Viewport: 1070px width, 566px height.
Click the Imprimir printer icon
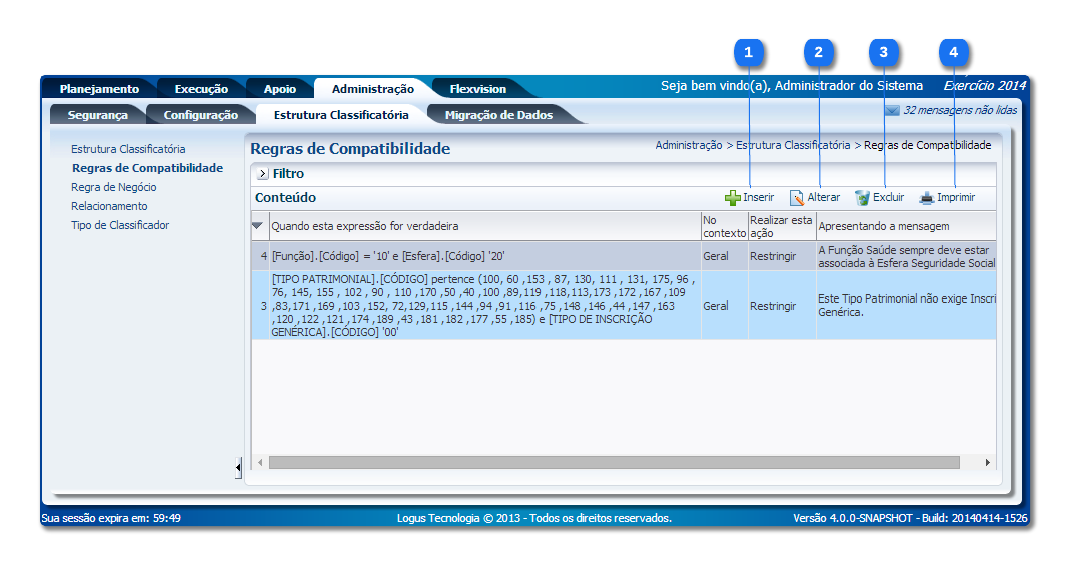click(927, 198)
